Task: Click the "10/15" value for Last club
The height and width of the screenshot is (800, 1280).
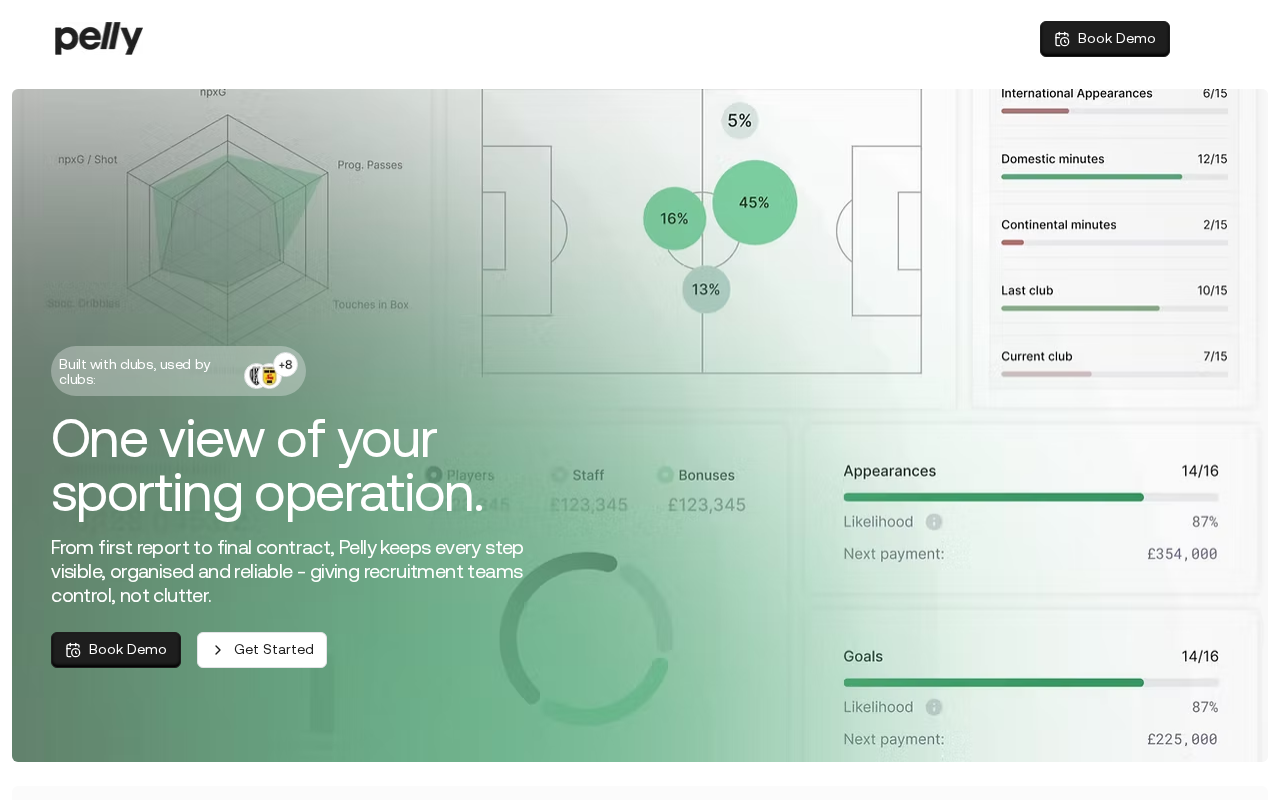Action: click(1212, 291)
